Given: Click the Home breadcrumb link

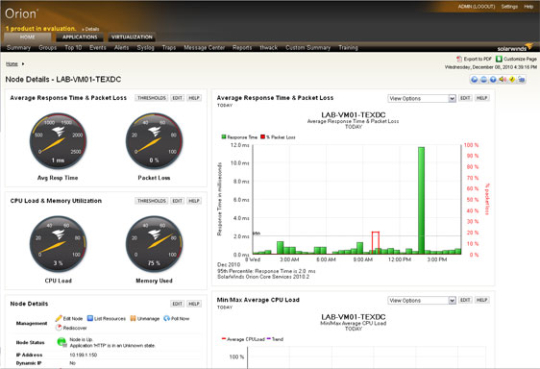Looking at the screenshot, I should [12, 64].
